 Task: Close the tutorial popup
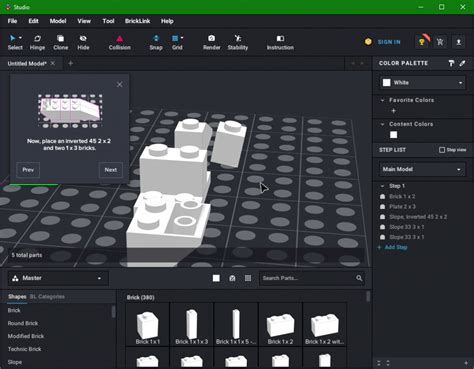(119, 84)
